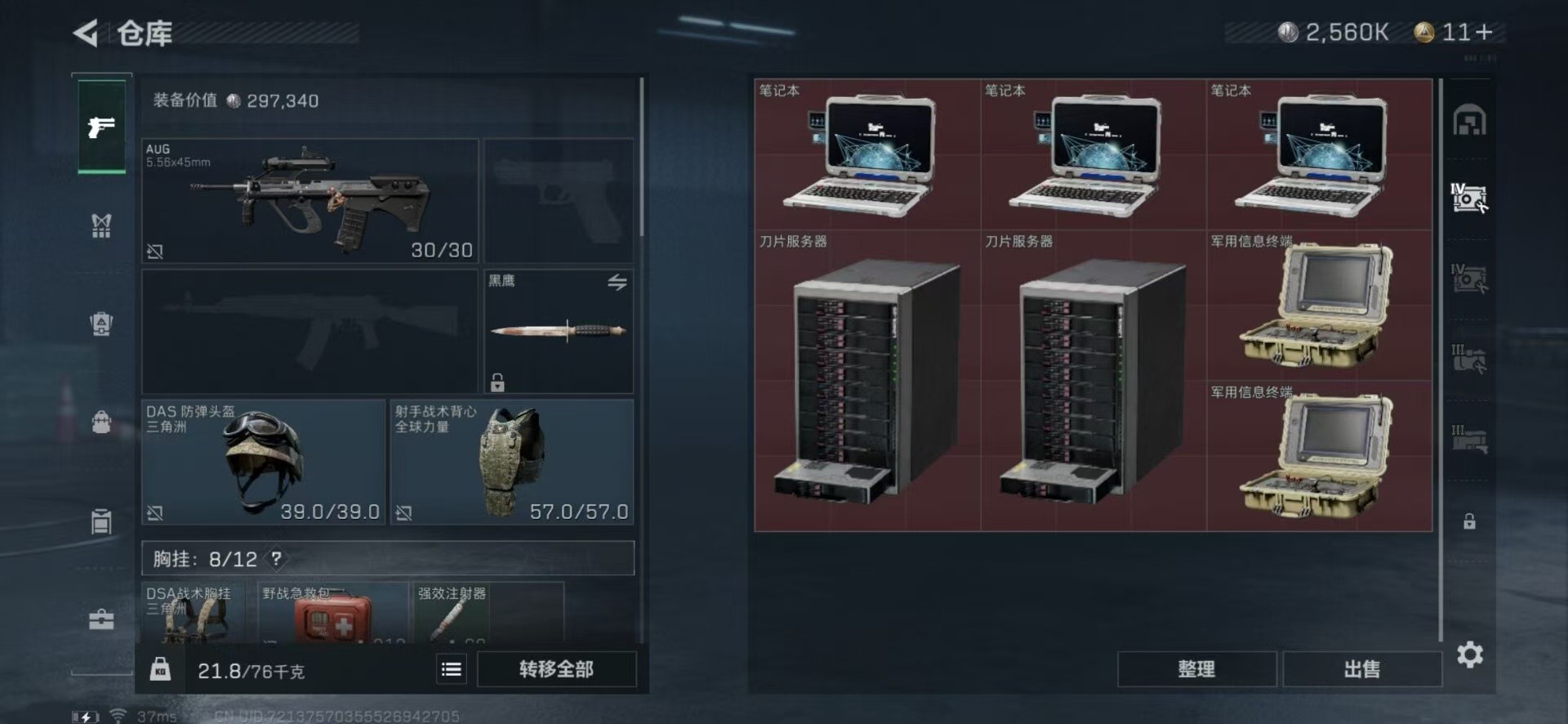Select the highlighted level IV container icon

1469,198
